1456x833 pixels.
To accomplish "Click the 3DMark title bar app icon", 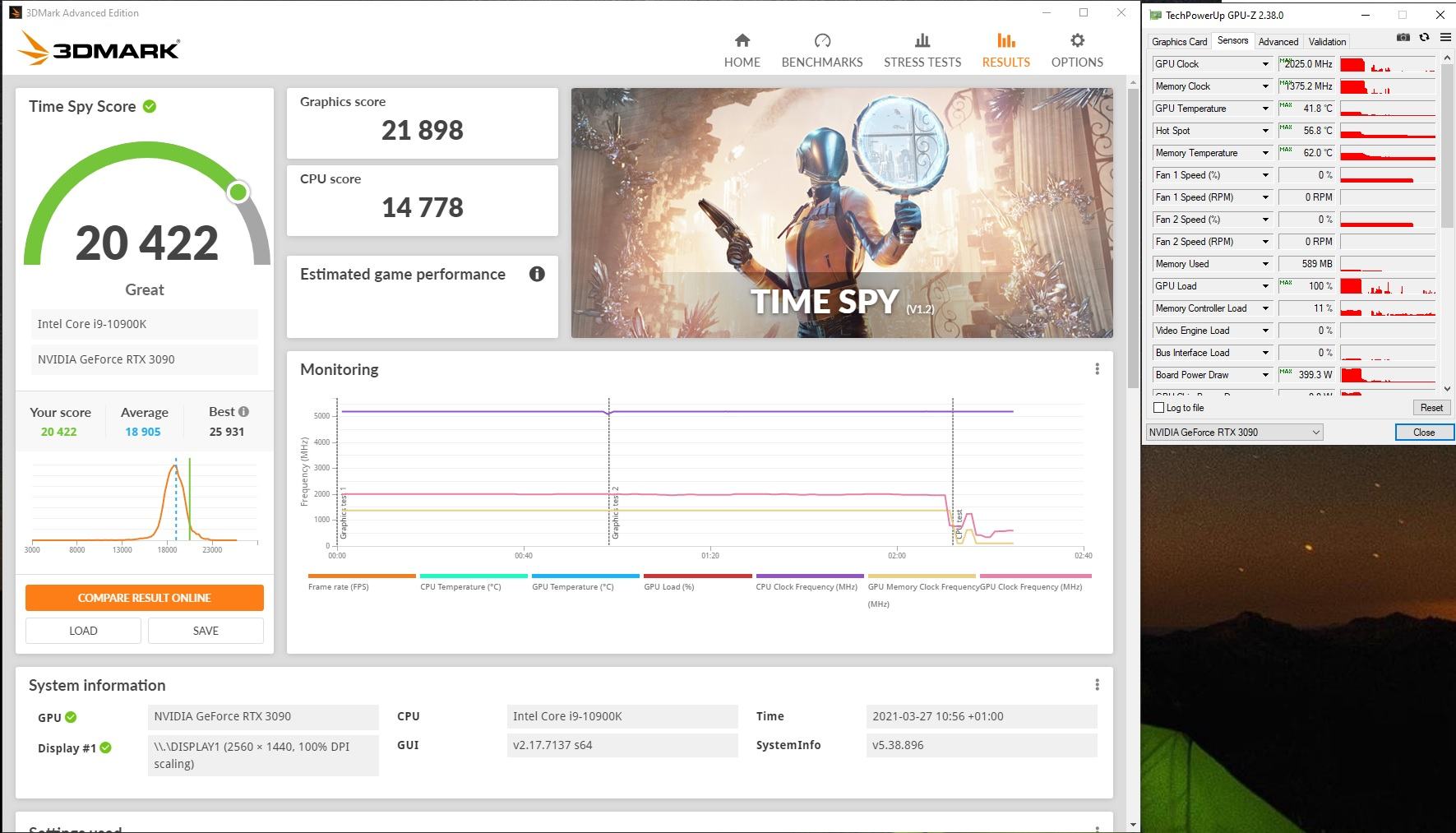I will [16, 12].
